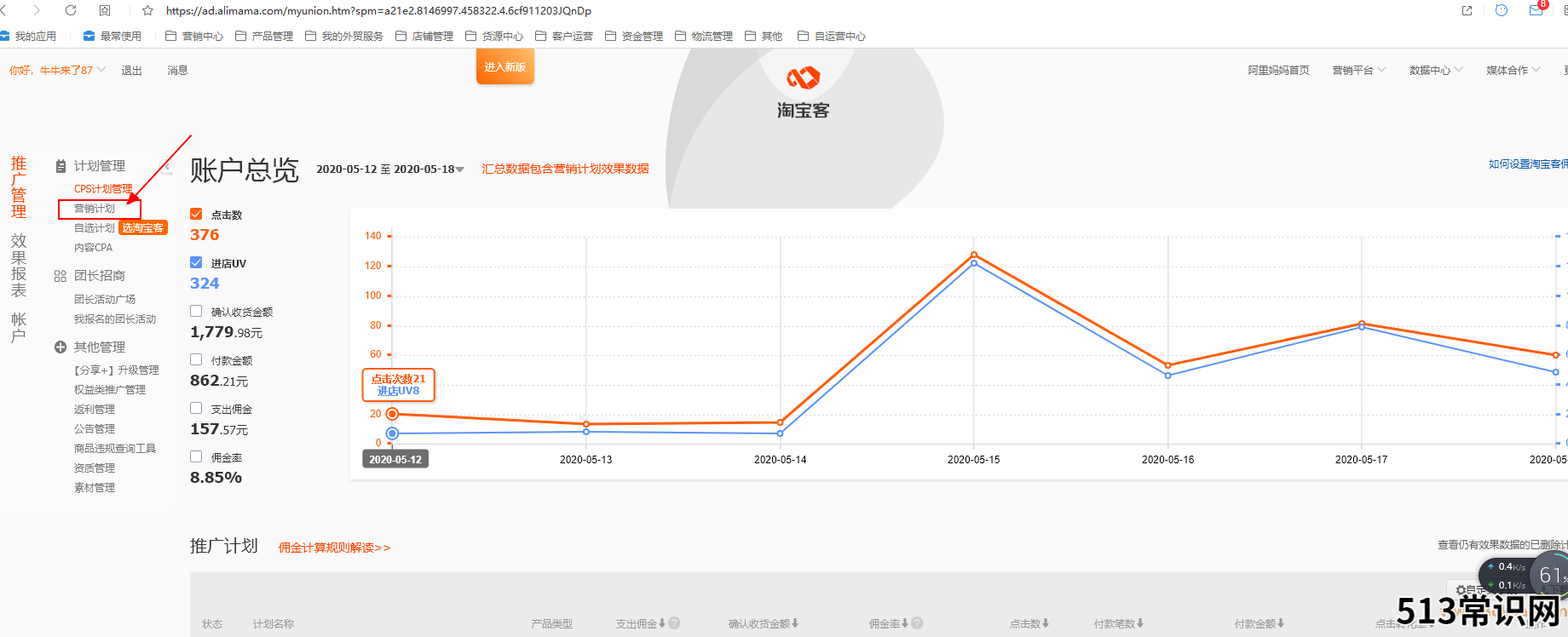
Task: Sort table by 付款金额 column
Action: 1260,623
